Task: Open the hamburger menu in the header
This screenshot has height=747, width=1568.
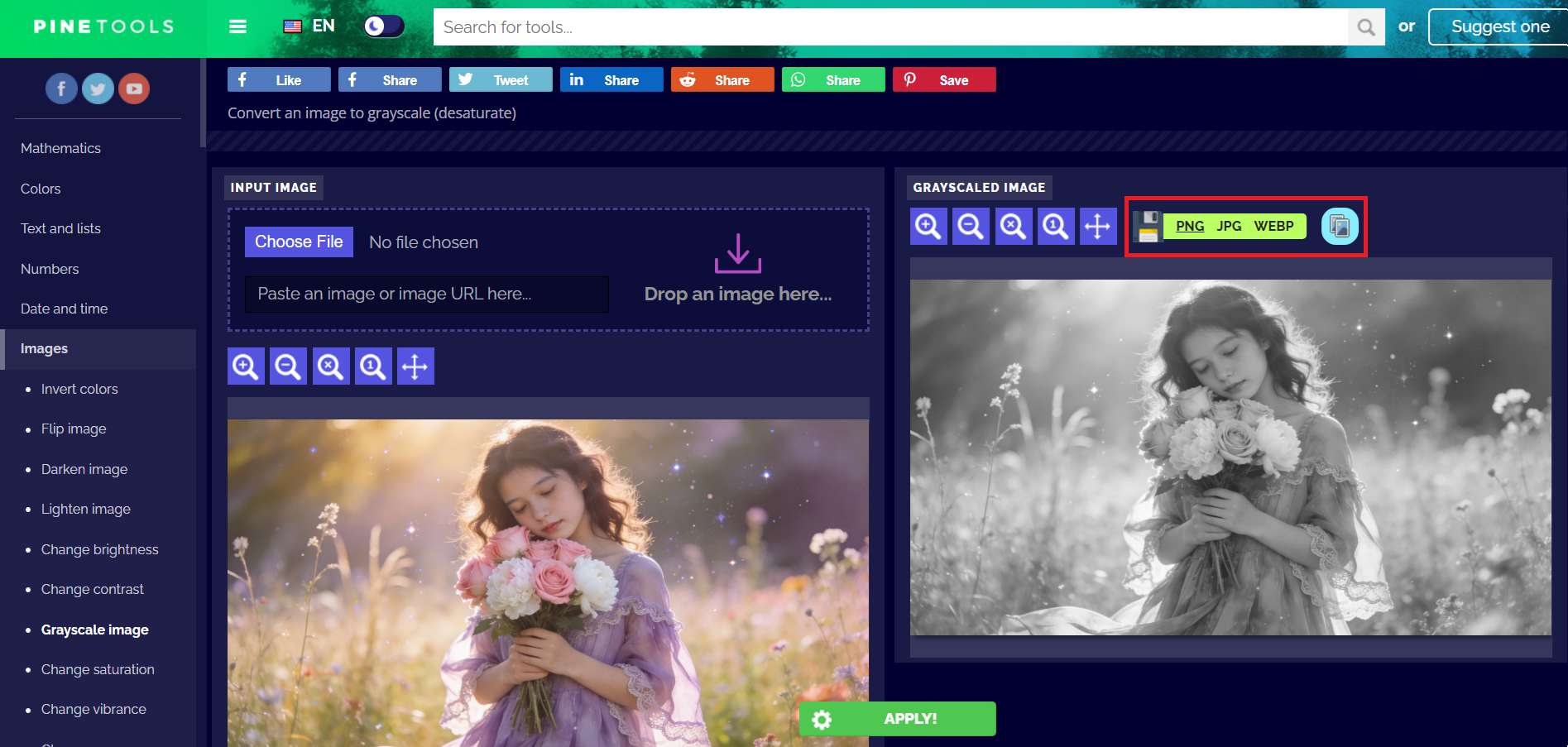Action: 237,26
